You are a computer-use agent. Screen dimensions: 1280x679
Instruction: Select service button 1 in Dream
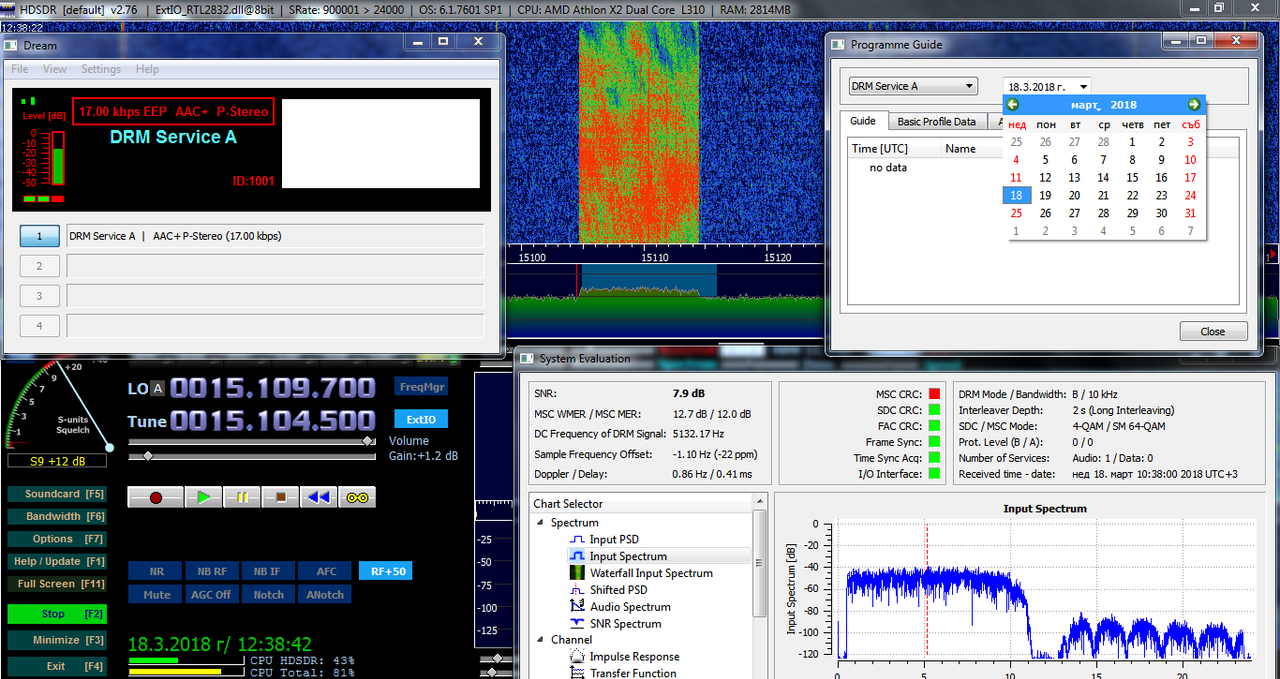(40, 236)
